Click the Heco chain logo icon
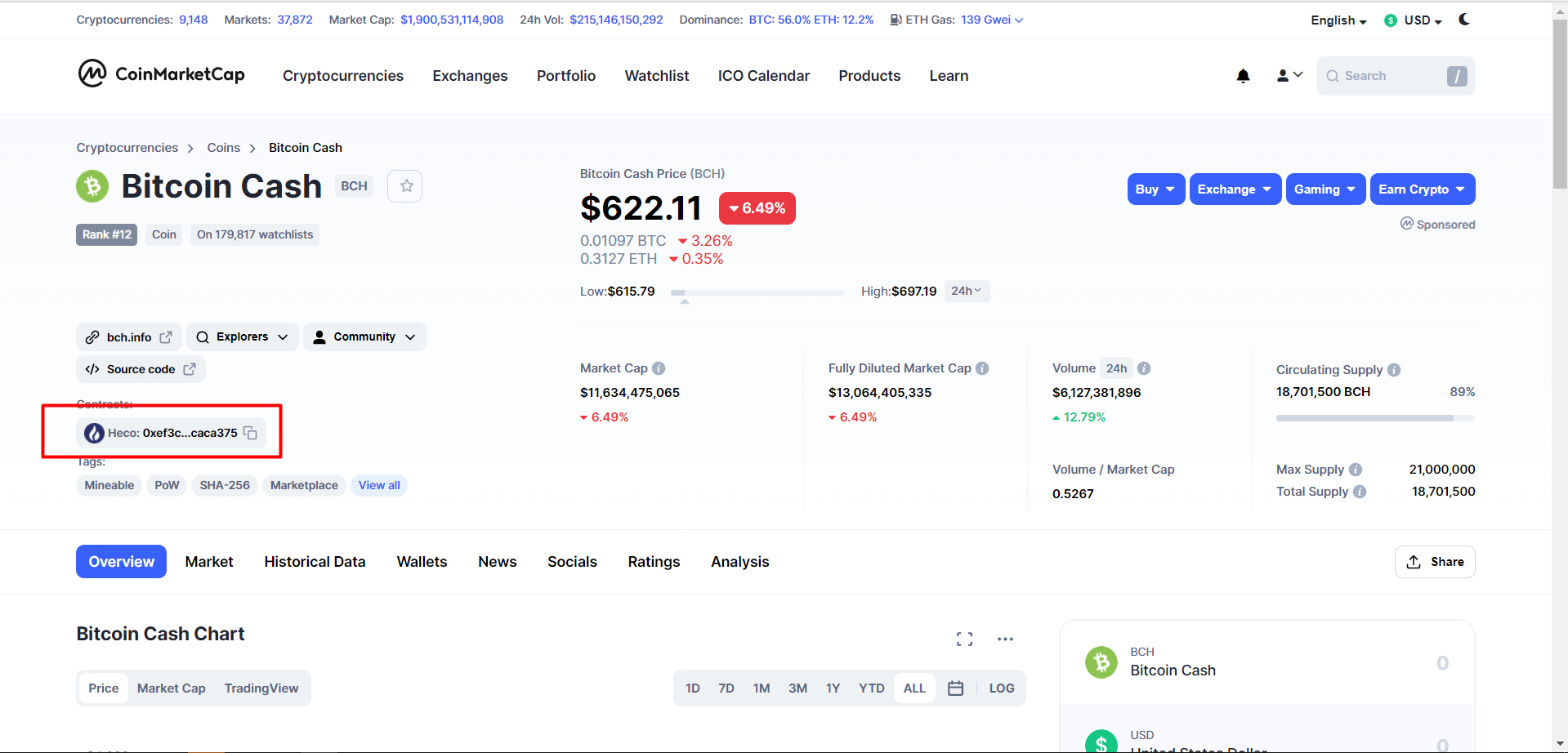 tap(94, 433)
